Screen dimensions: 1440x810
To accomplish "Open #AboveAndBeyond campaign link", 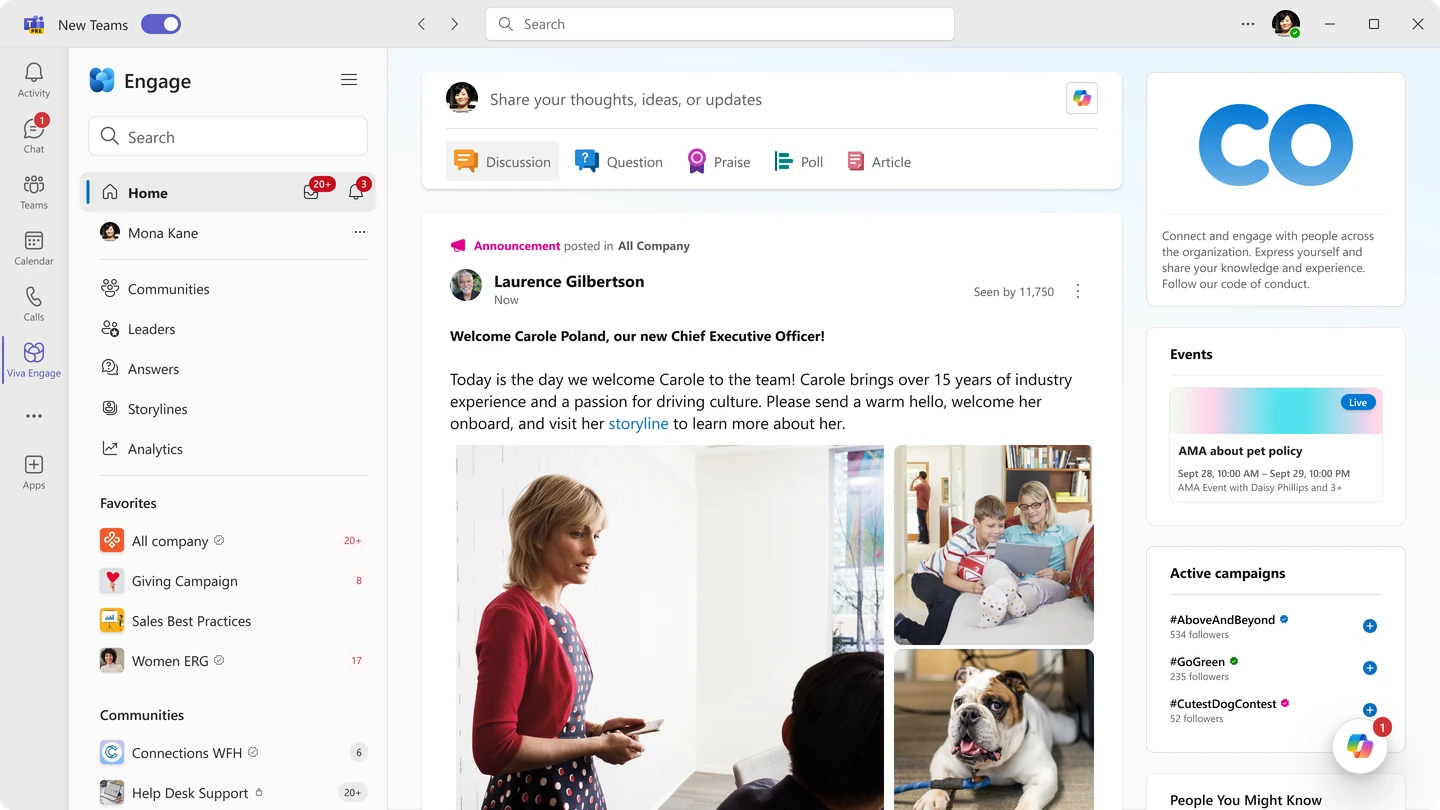I will 1222,620.
